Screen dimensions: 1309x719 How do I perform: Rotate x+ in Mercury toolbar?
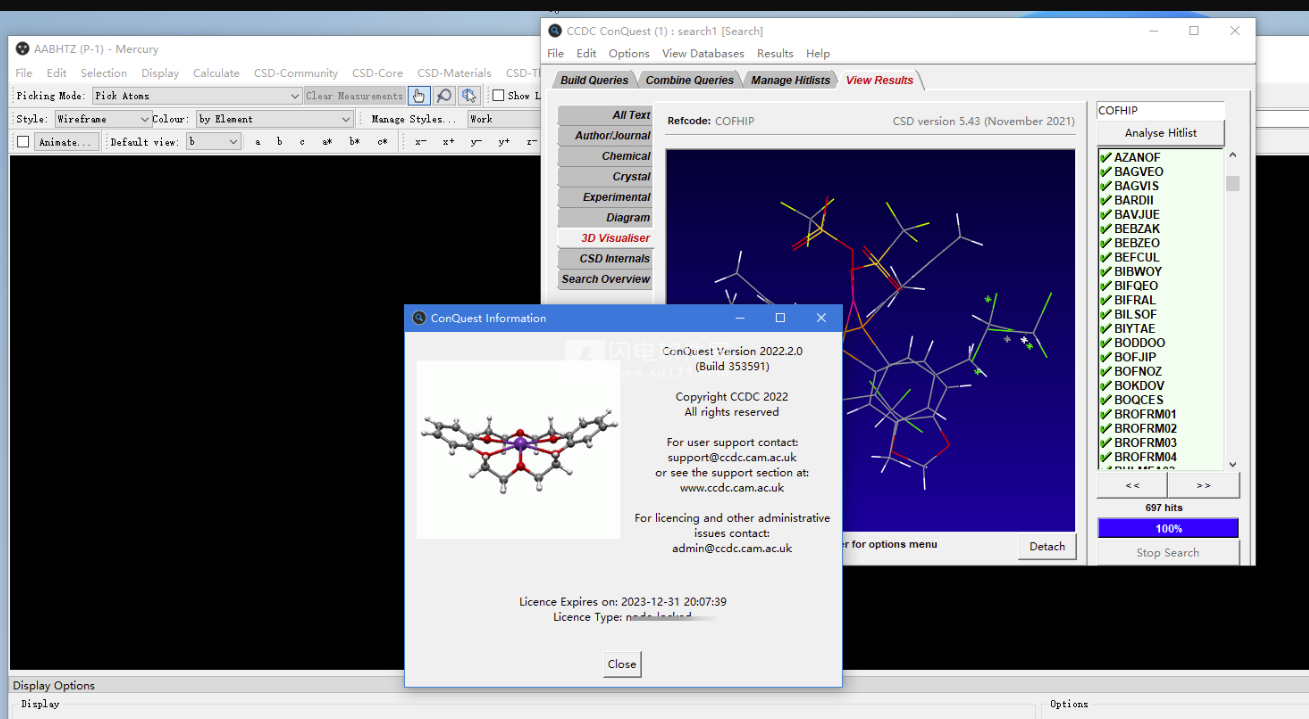pyautogui.click(x=449, y=142)
